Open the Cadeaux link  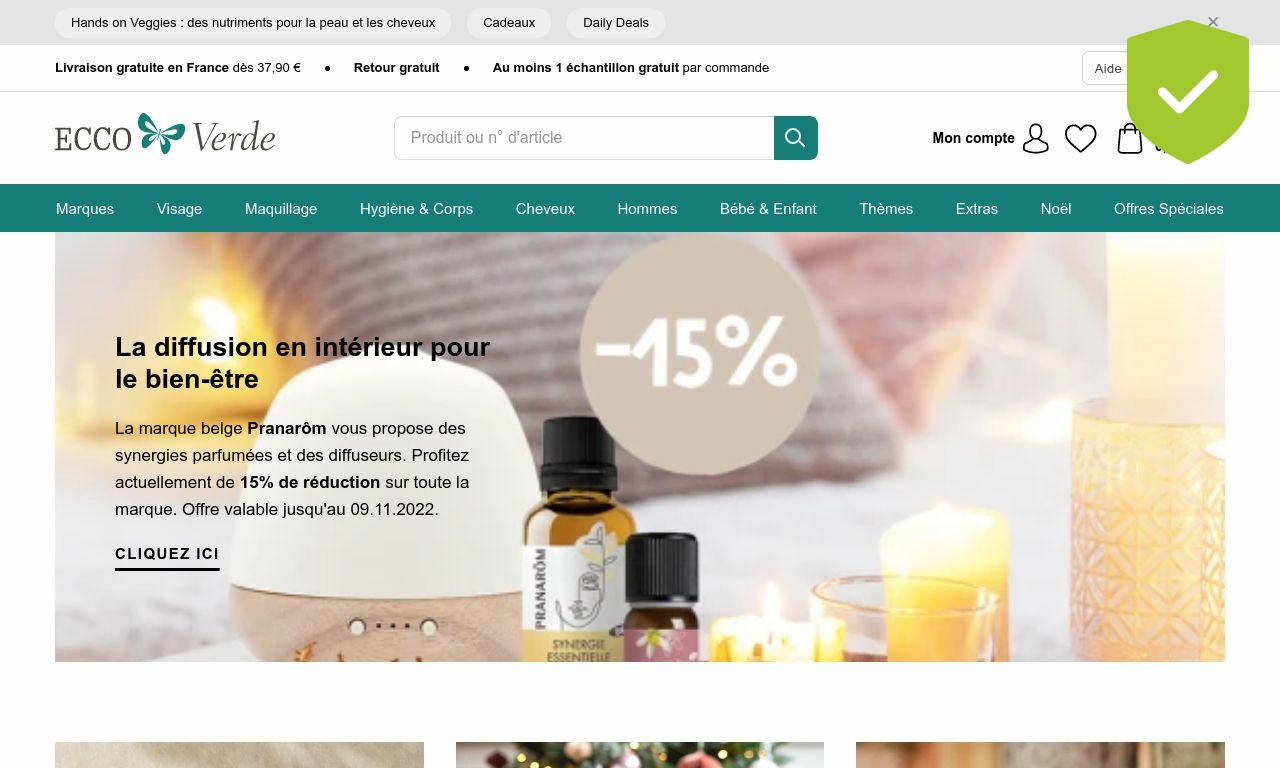(x=509, y=22)
